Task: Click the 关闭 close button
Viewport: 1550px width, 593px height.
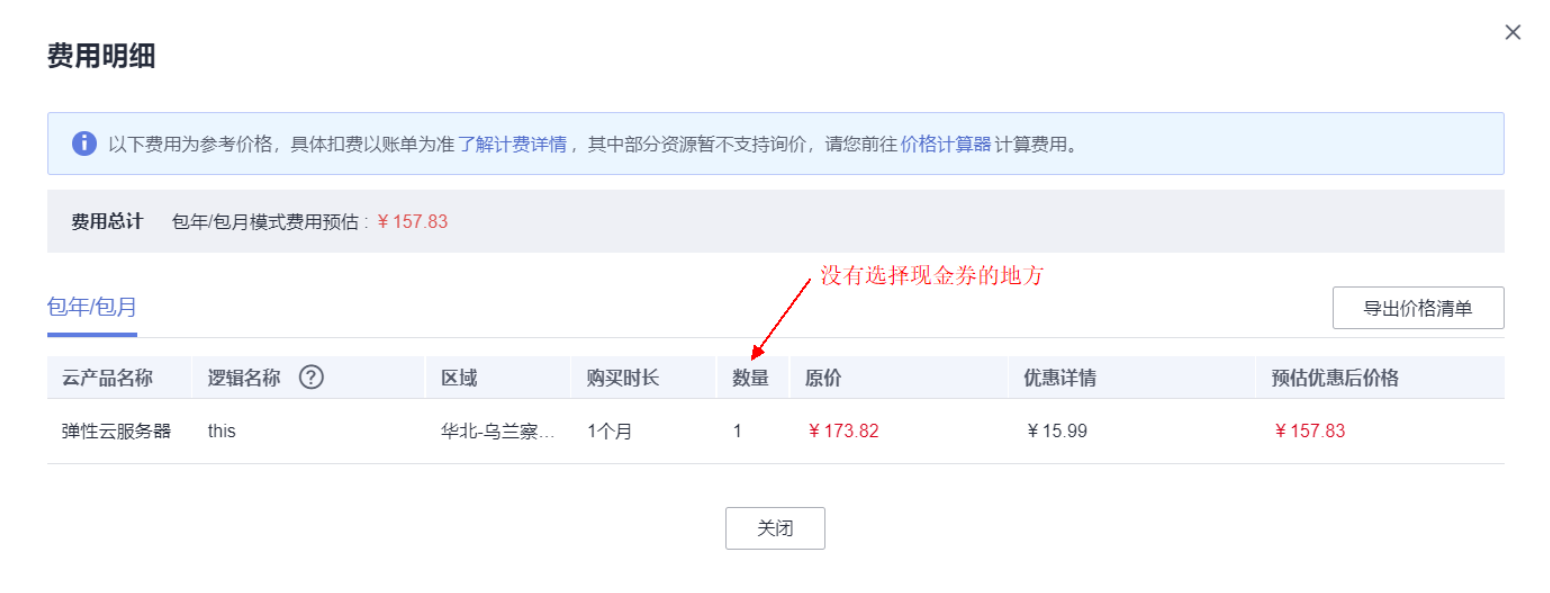Action: [x=775, y=528]
